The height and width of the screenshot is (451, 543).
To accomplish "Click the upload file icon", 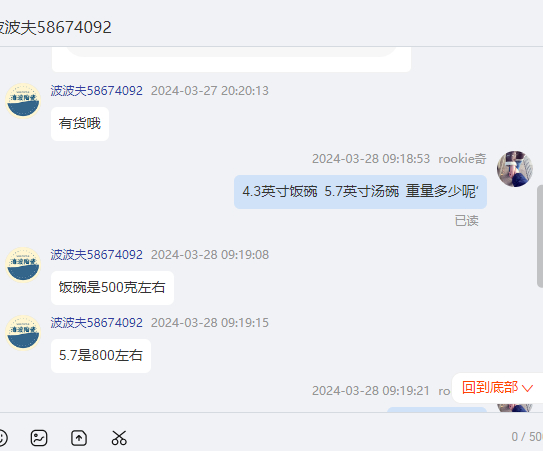I will click(x=79, y=438).
